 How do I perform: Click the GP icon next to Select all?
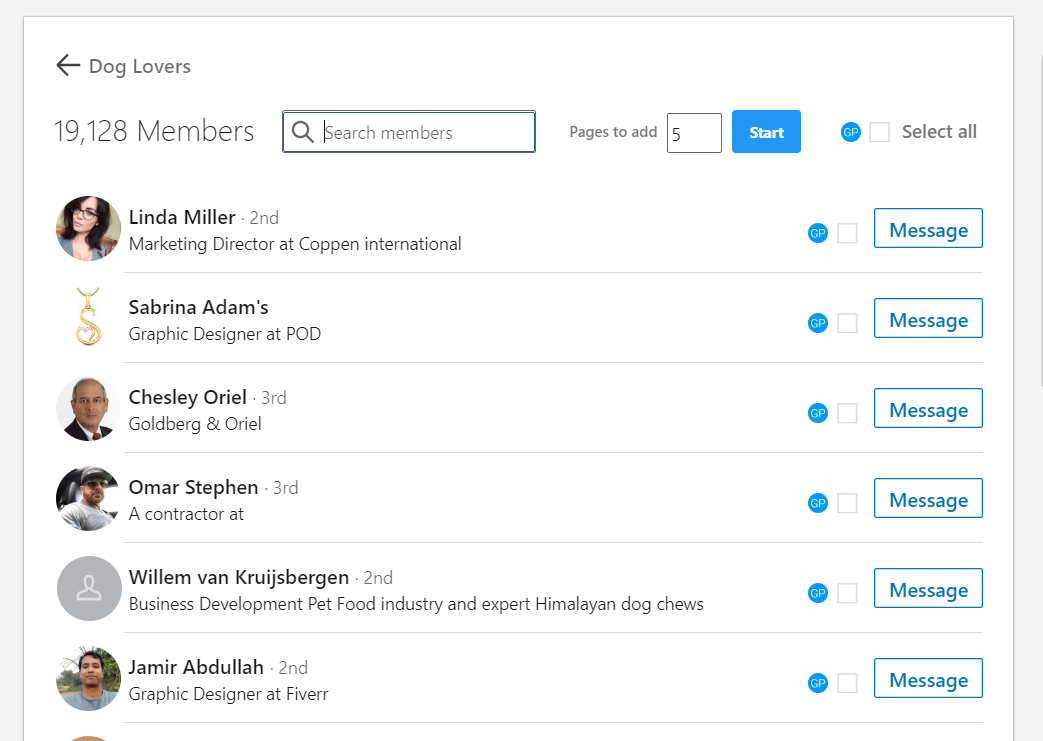coord(851,132)
